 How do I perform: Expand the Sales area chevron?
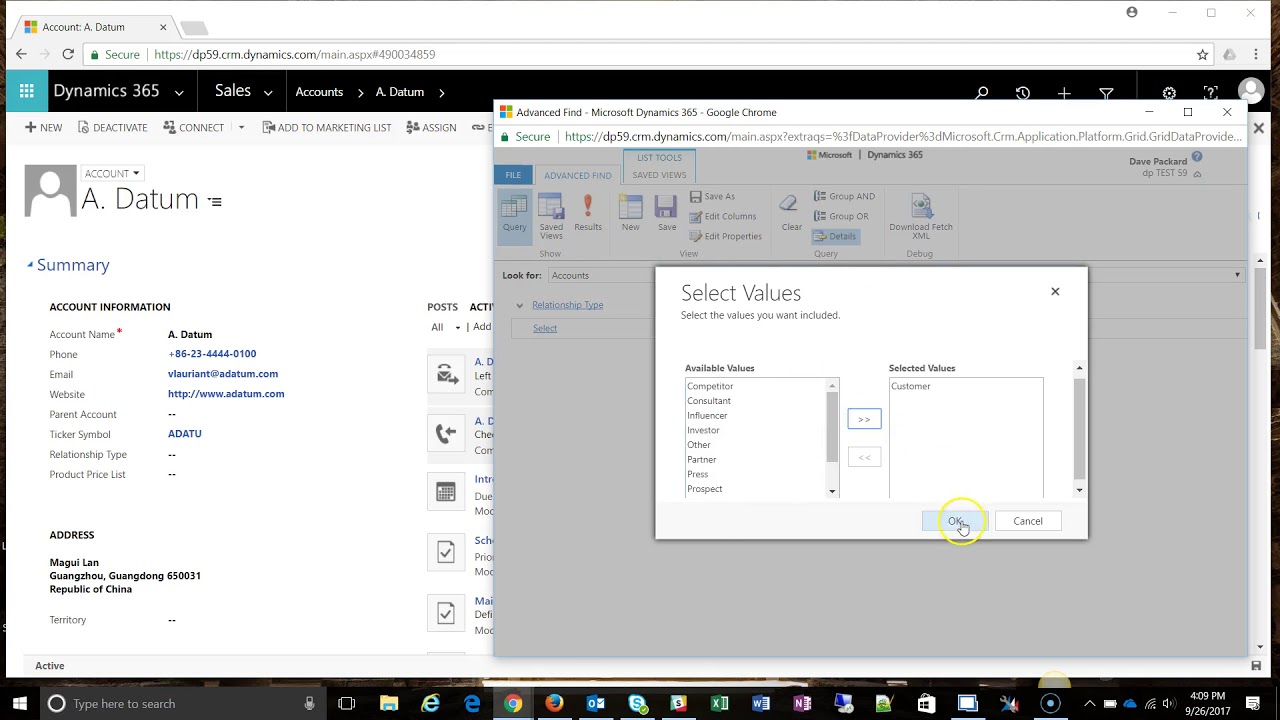tap(268, 92)
